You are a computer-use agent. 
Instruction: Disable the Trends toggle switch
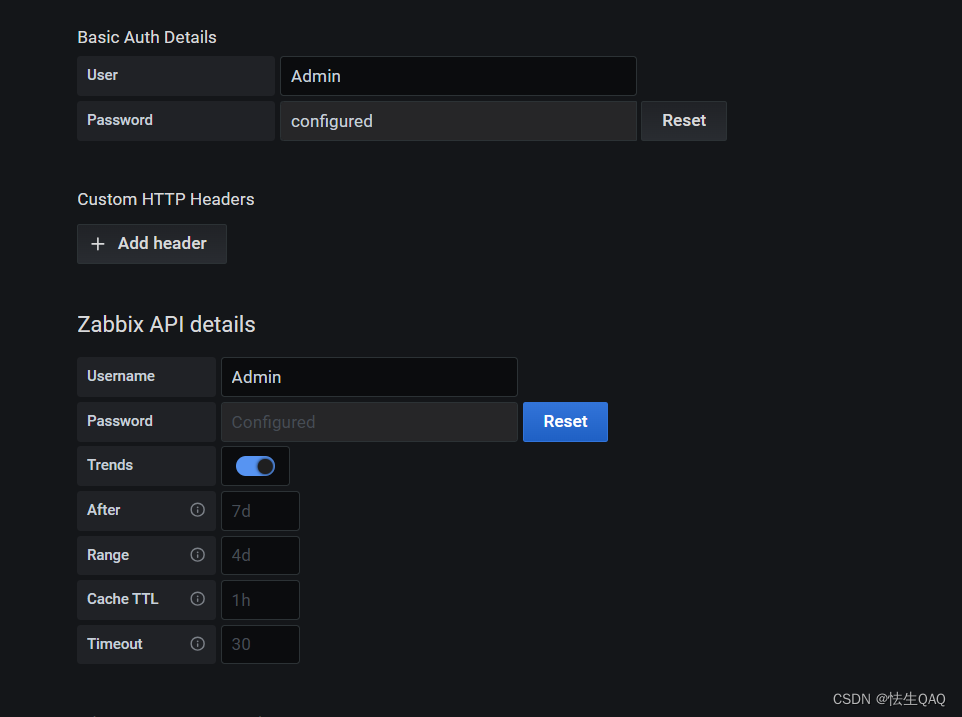click(255, 466)
